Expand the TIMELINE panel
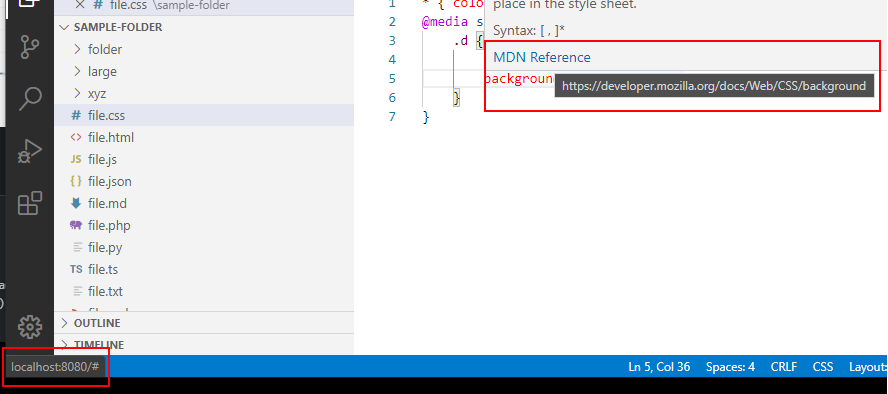This screenshot has width=888, height=394. (x=204, y=344)
